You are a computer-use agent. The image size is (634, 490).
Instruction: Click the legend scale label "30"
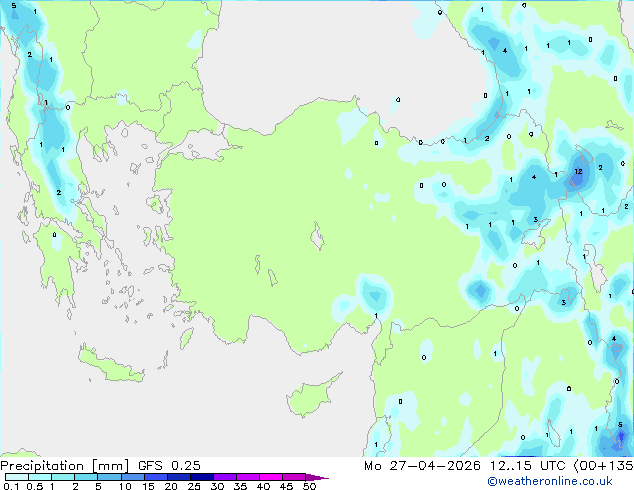click(217, 486)
